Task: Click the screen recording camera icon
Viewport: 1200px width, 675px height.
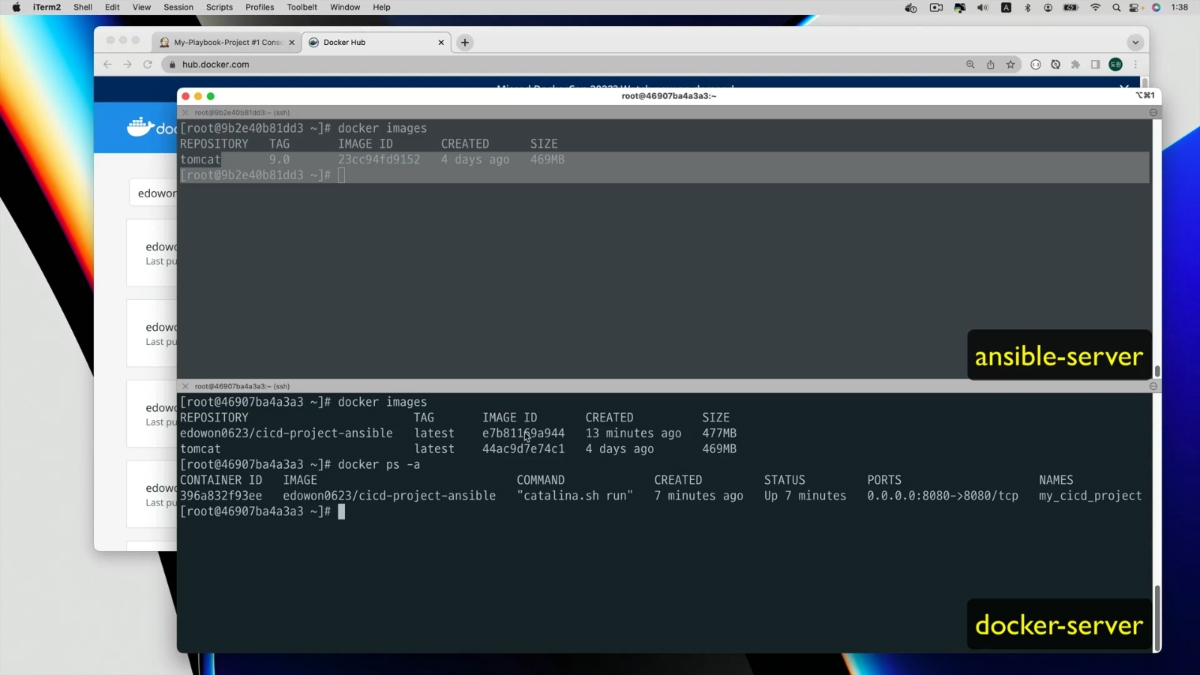Action: [x=936, y=7]
